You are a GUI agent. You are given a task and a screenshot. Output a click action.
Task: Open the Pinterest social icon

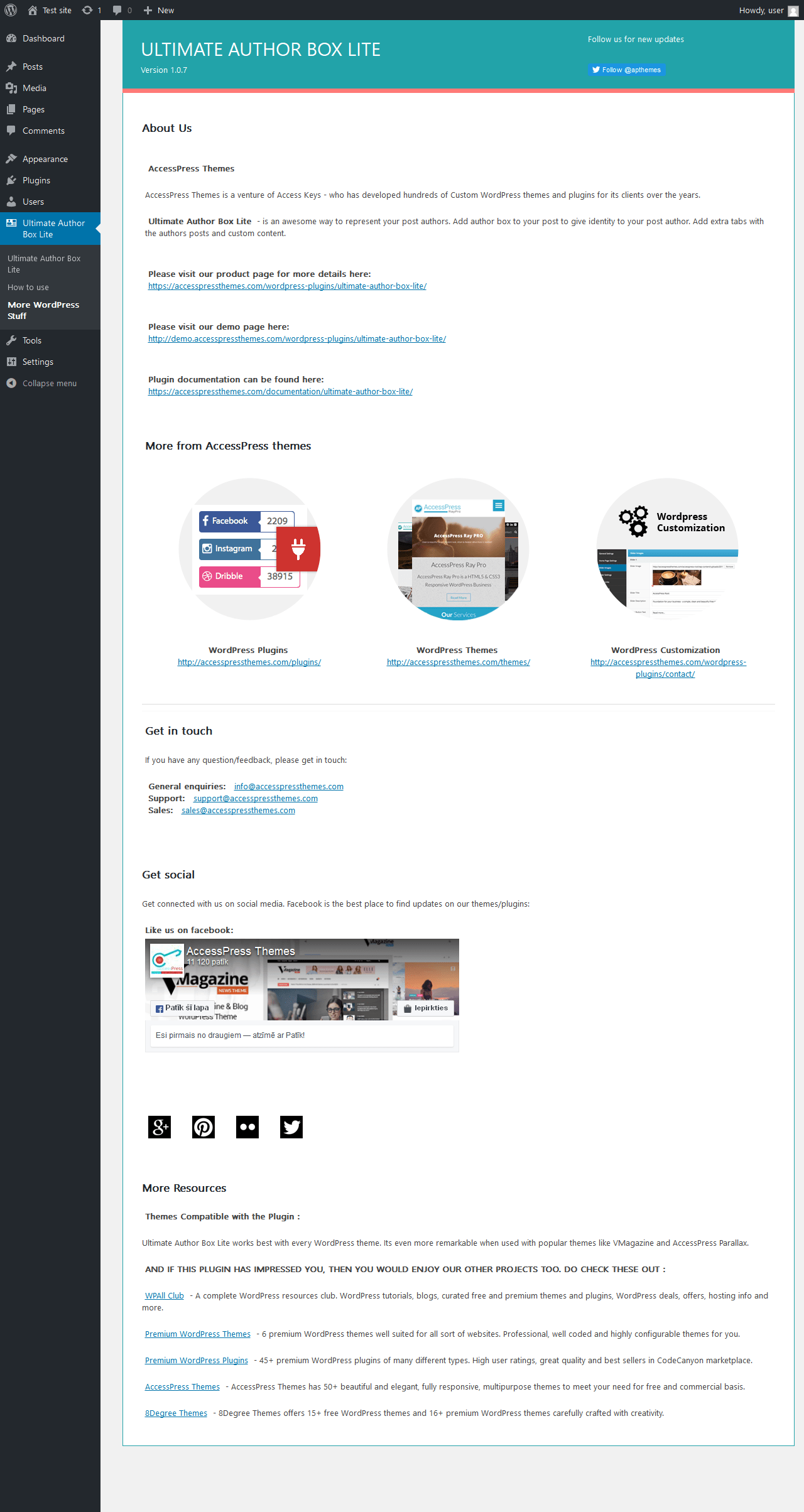coord(204,1127)
